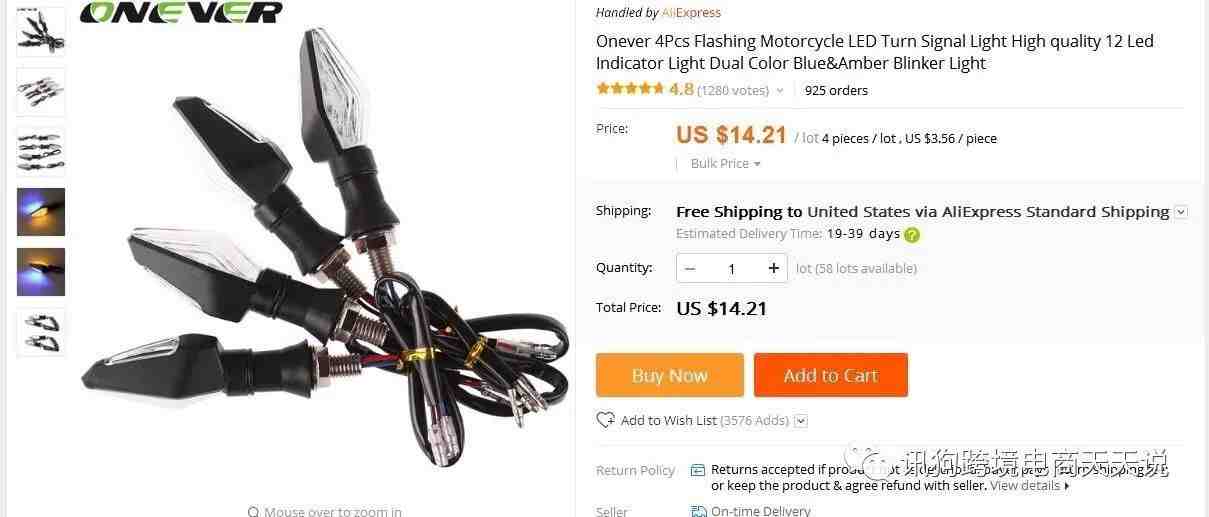Click the green help icon beside delivery time
1209x517 pixels.
click(912, 235)
